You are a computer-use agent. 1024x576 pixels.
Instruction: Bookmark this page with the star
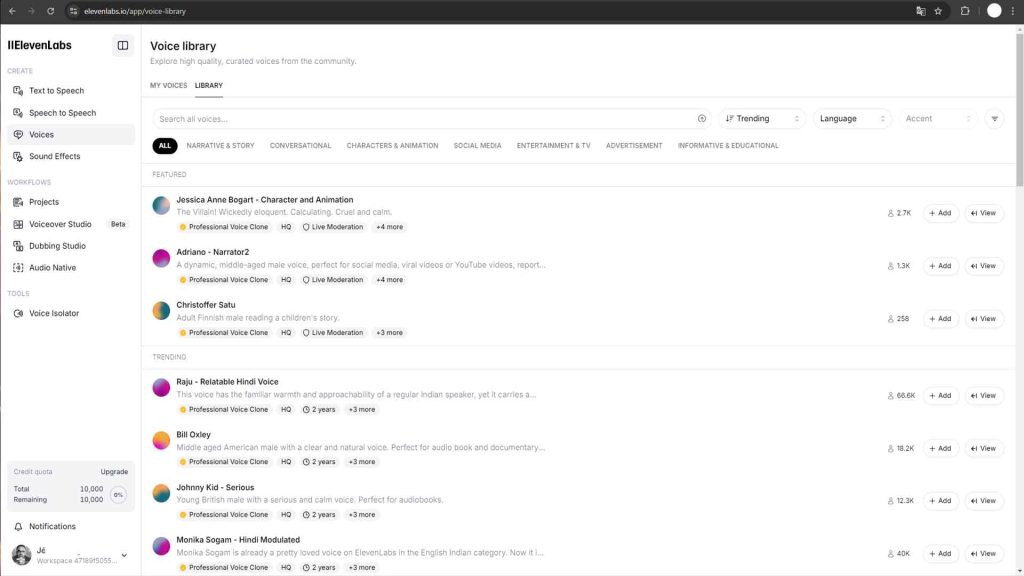[x=938, y=11]
